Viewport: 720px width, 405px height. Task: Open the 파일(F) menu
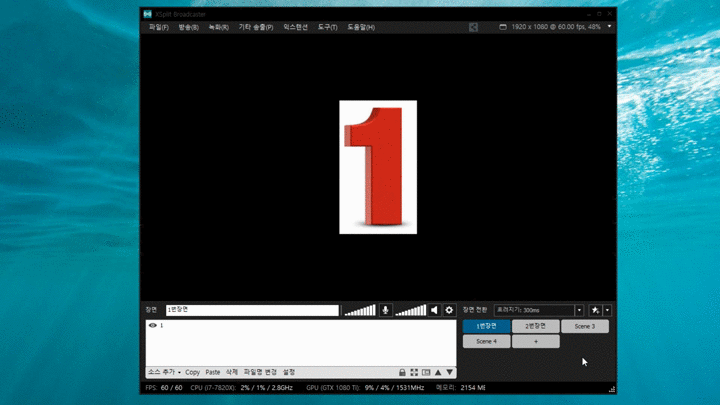coord(159,27)
